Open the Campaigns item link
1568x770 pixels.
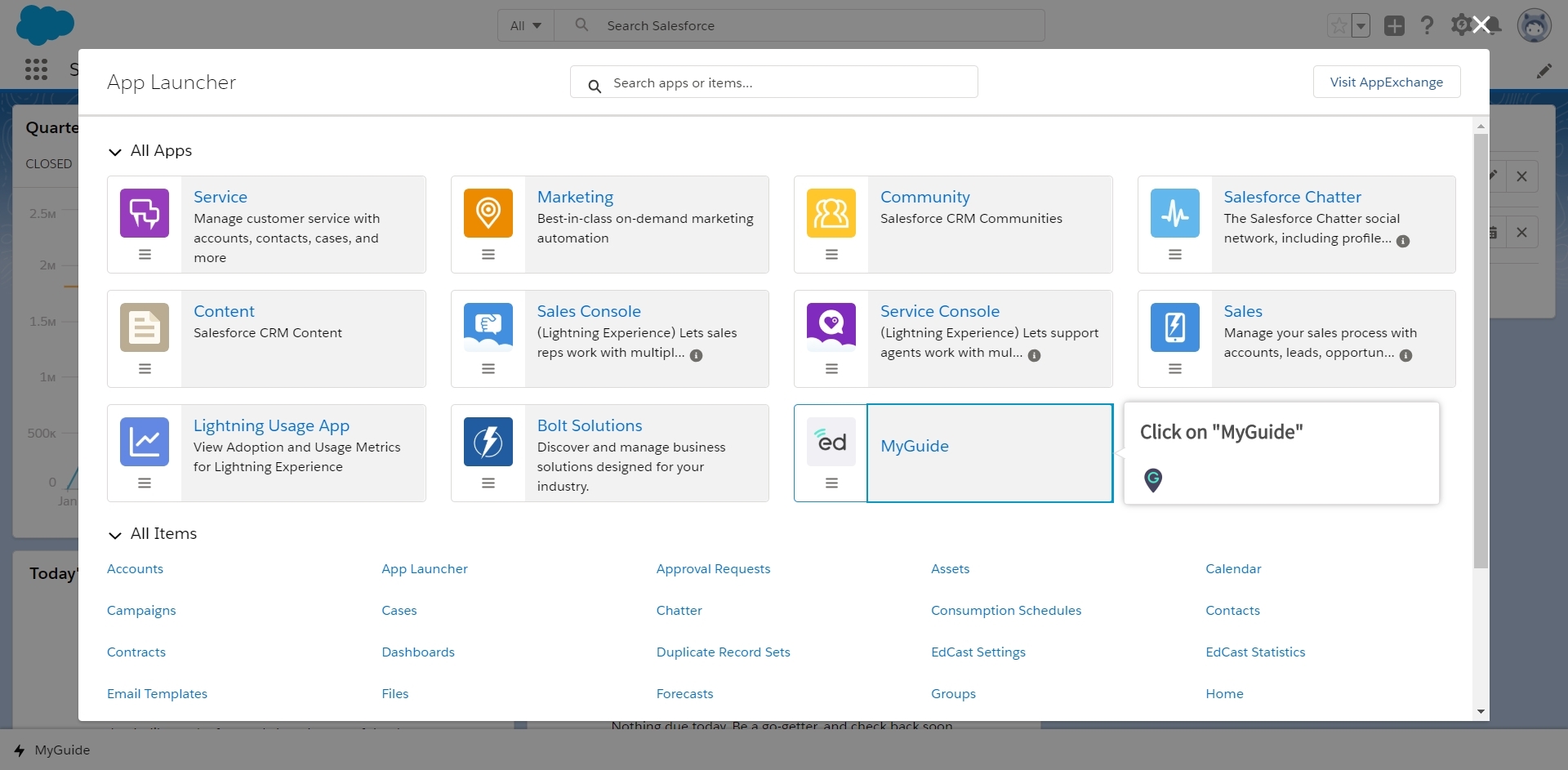pyautogui.click(x=141, y=610)
